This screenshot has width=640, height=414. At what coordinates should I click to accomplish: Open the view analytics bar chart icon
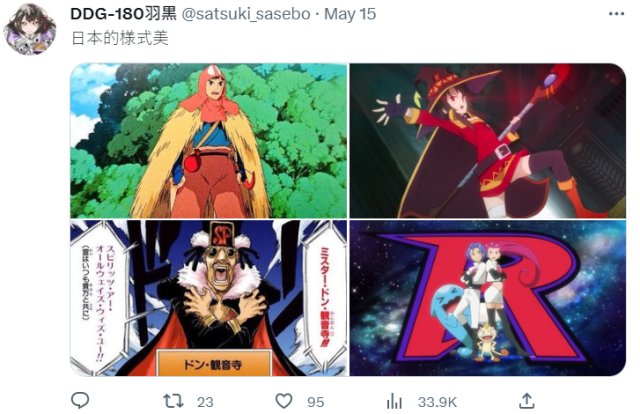tap(394, 401)
